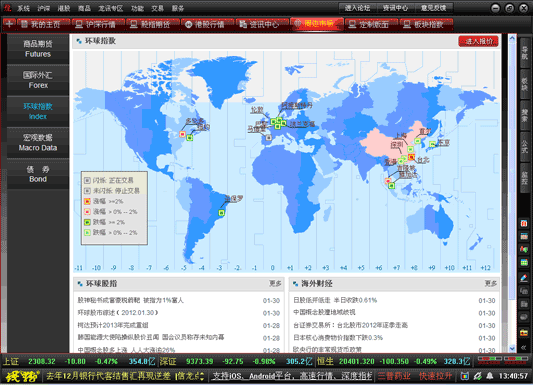
Task: Select Forex in the left panel
Action: tap(38, 80)
